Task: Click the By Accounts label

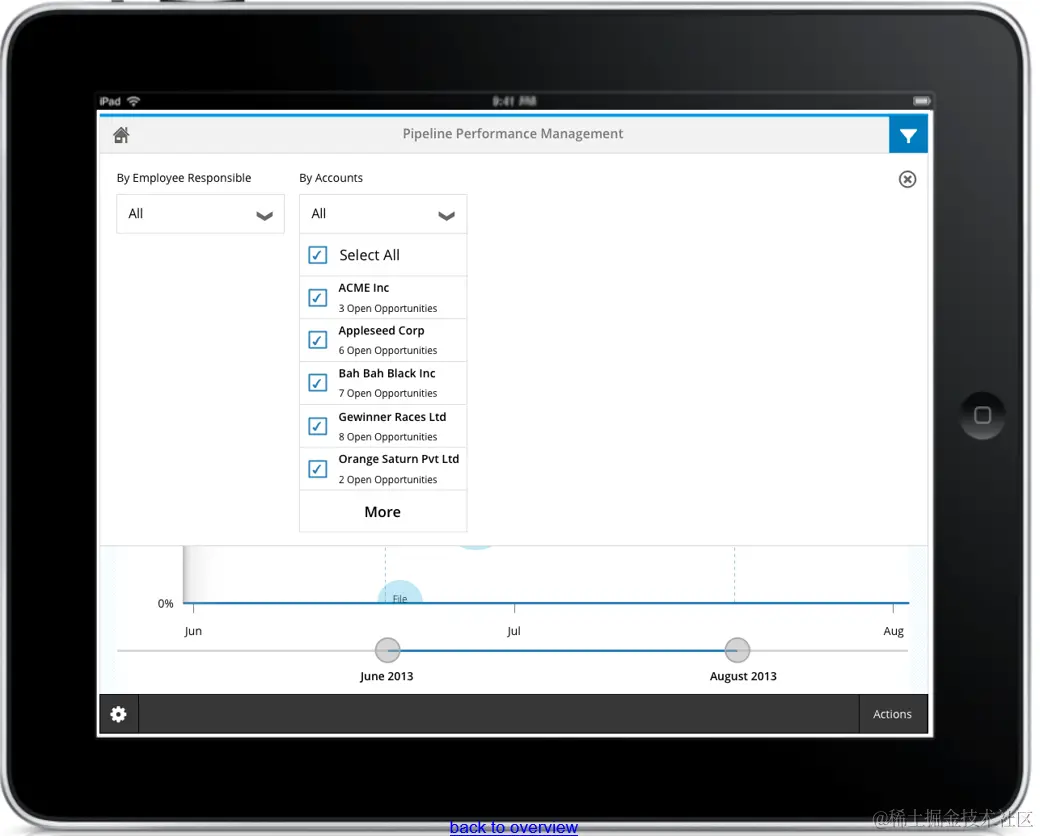Action: (331, 178)
